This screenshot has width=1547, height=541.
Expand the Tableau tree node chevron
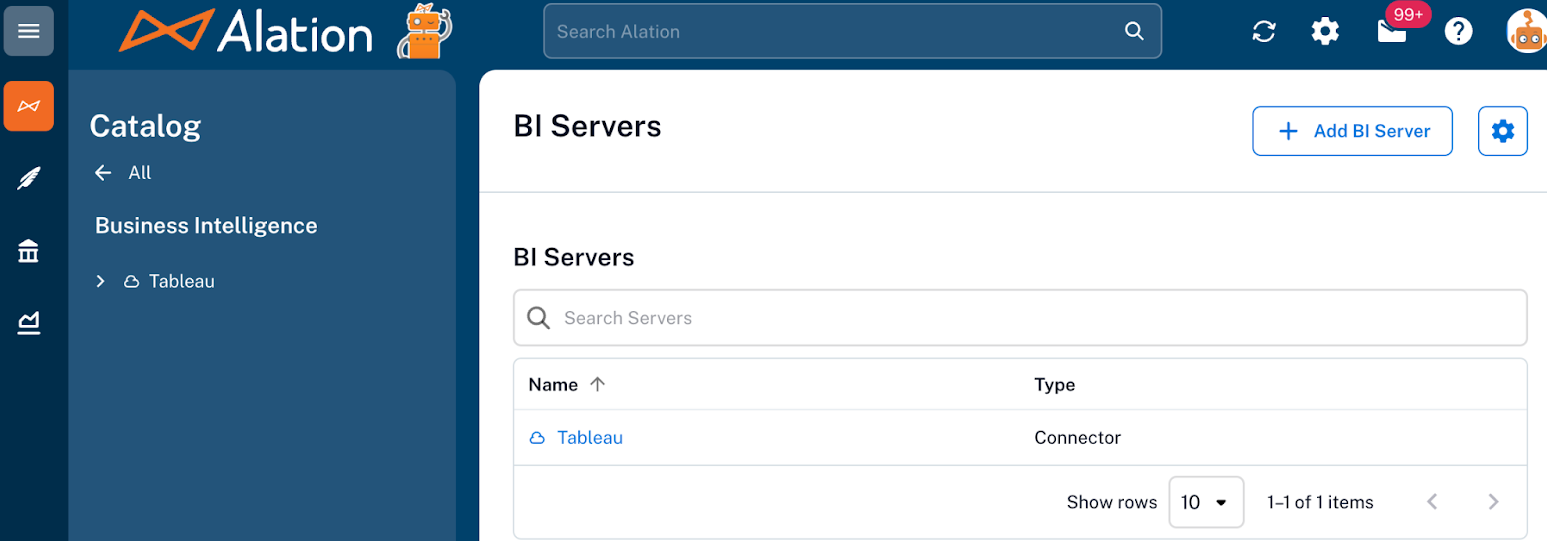click(x=100, y=282)
